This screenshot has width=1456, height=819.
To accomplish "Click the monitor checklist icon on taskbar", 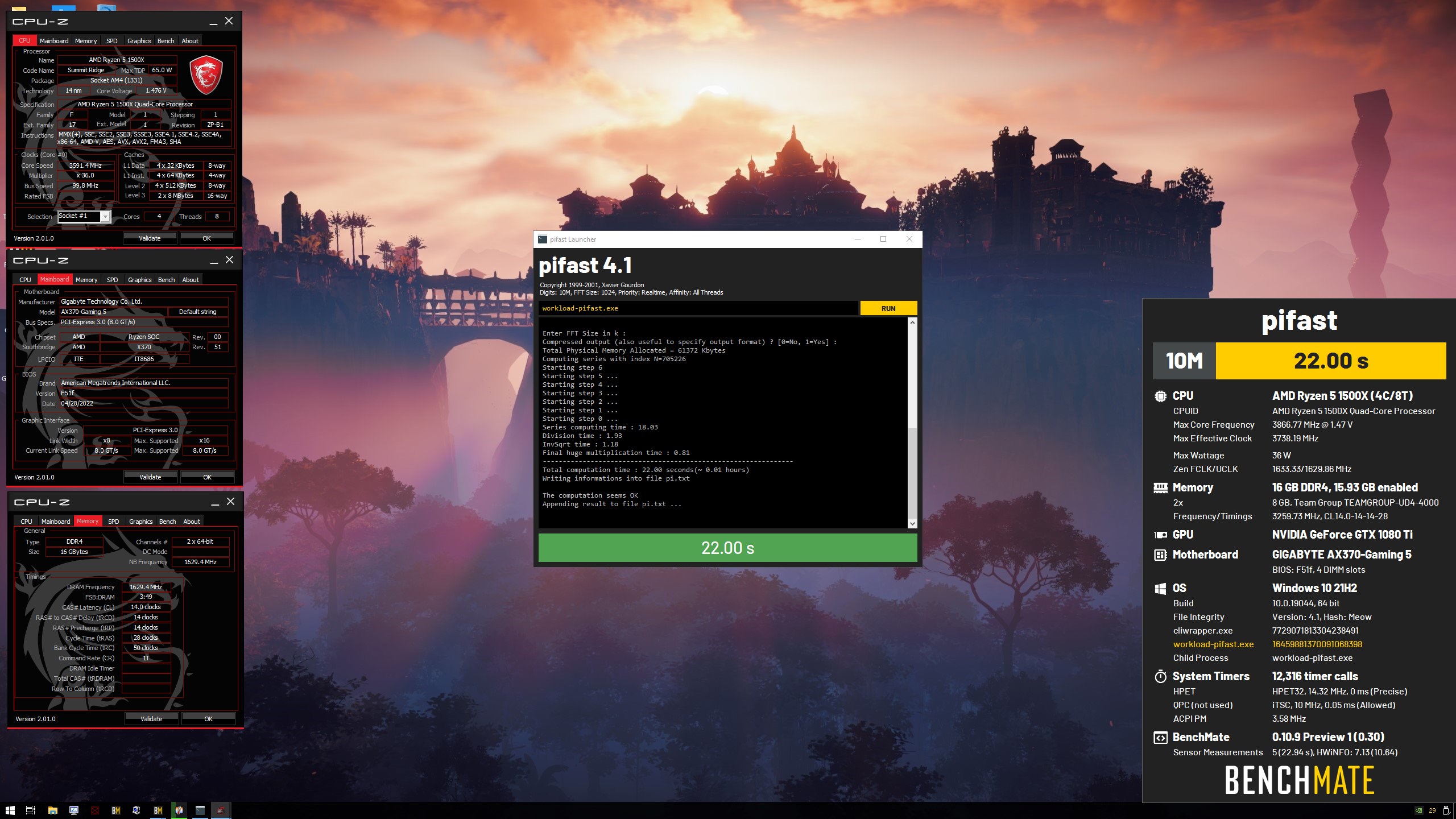I will coord(74,810).
